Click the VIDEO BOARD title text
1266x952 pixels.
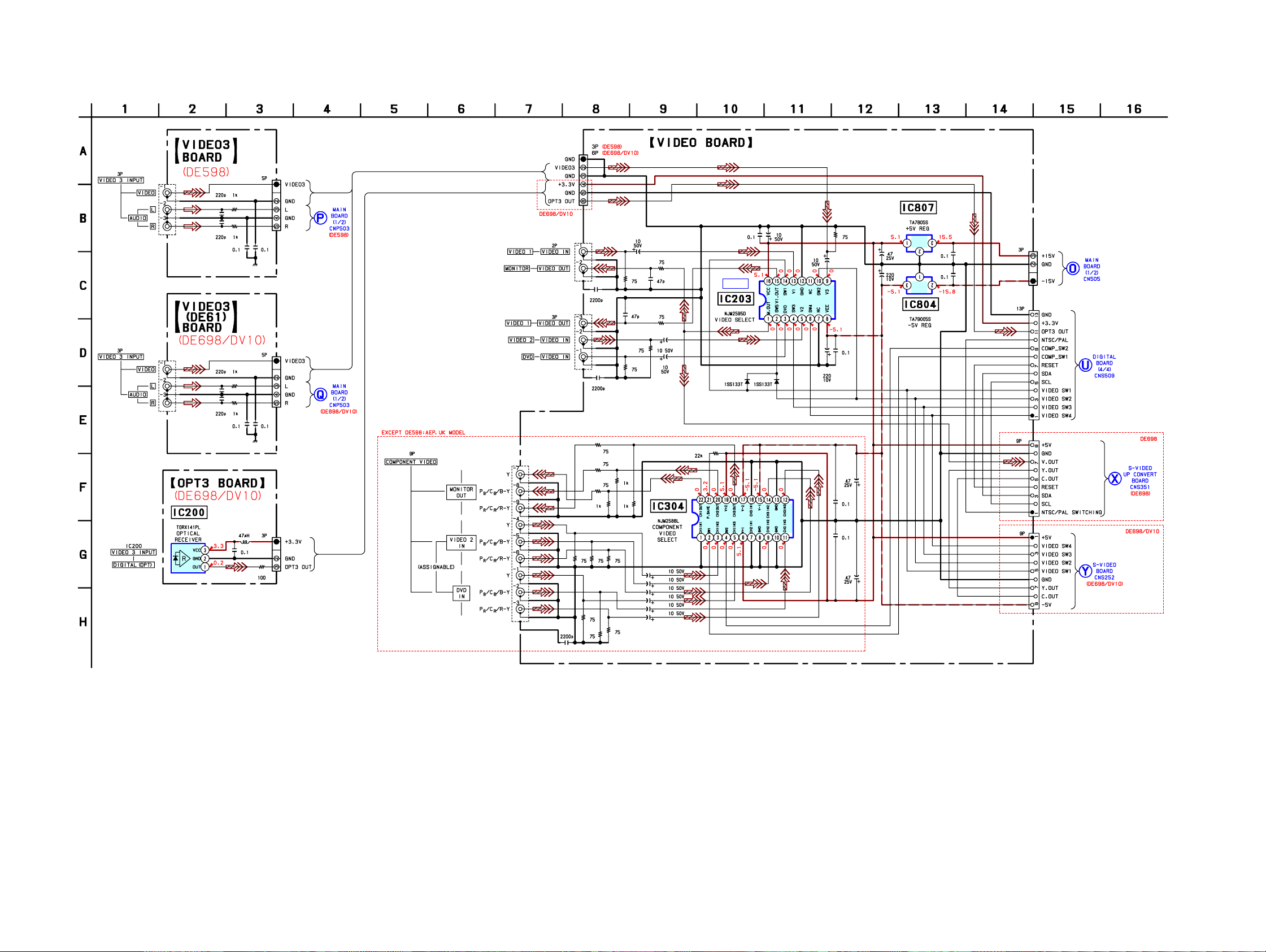[x=701, y=142]
